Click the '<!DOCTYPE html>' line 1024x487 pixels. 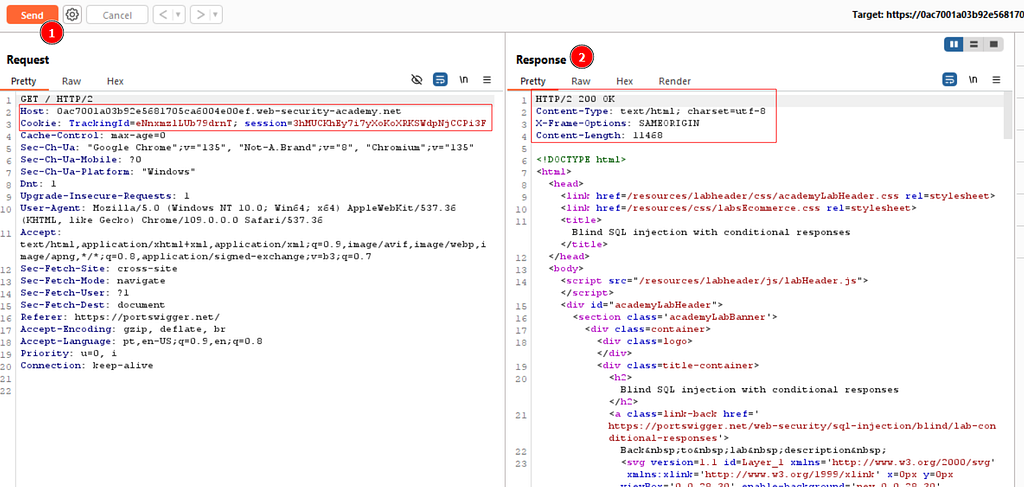[581, 159]
